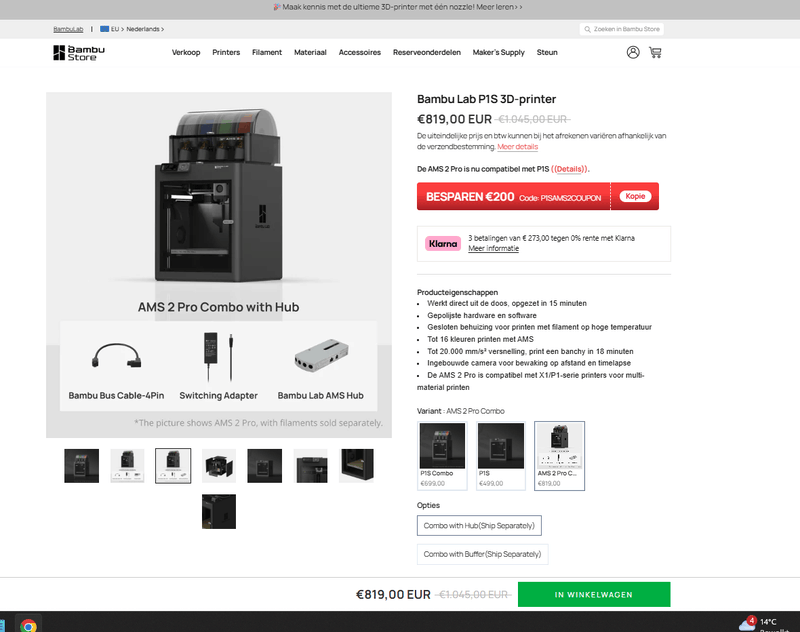
Task: Click the Meer leren banner link
Action: click(498, 7)
